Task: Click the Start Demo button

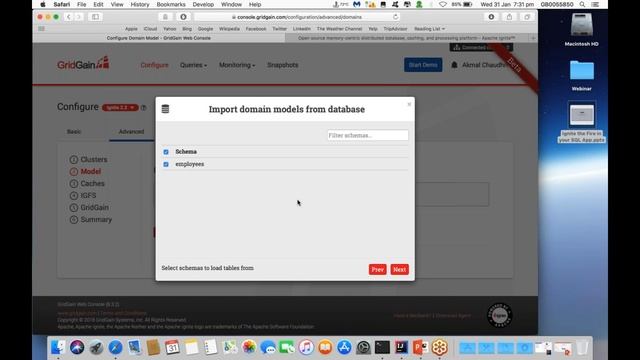Action: click(x=423, y=65)
